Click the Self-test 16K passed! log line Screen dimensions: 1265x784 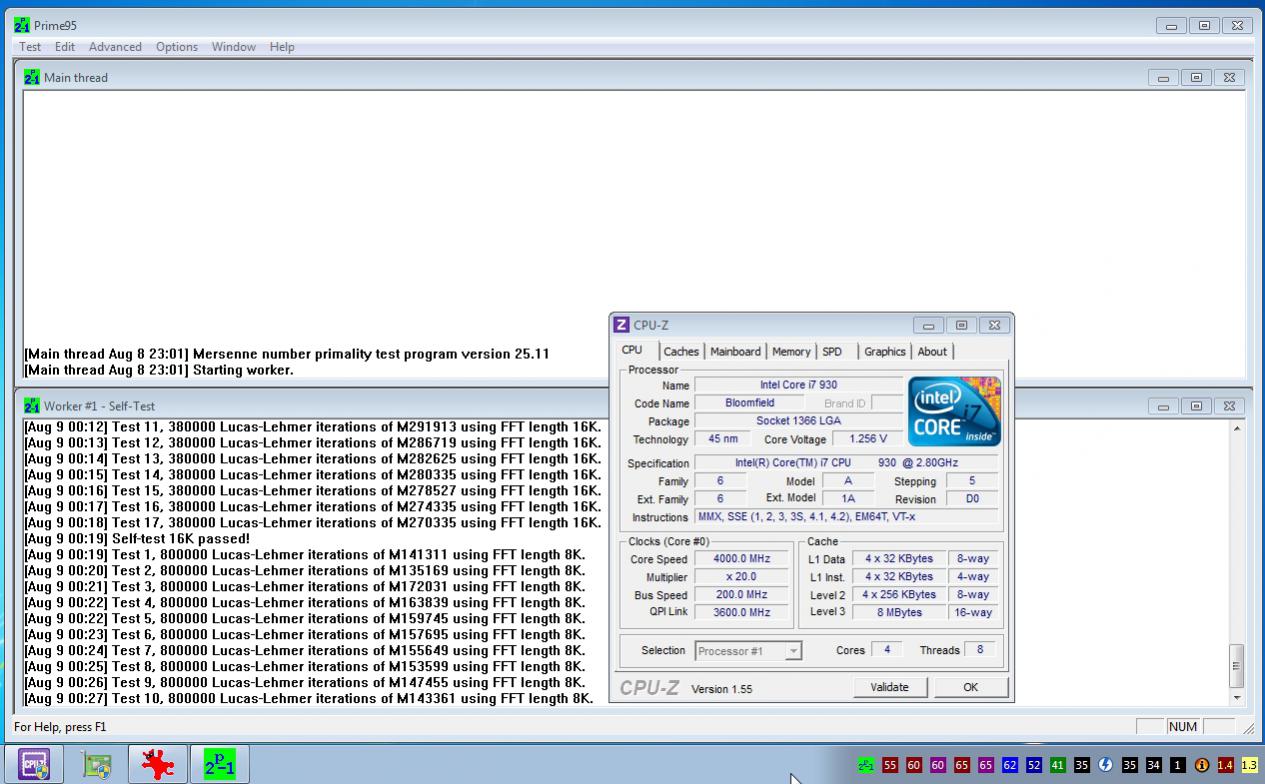coord(137,538)
